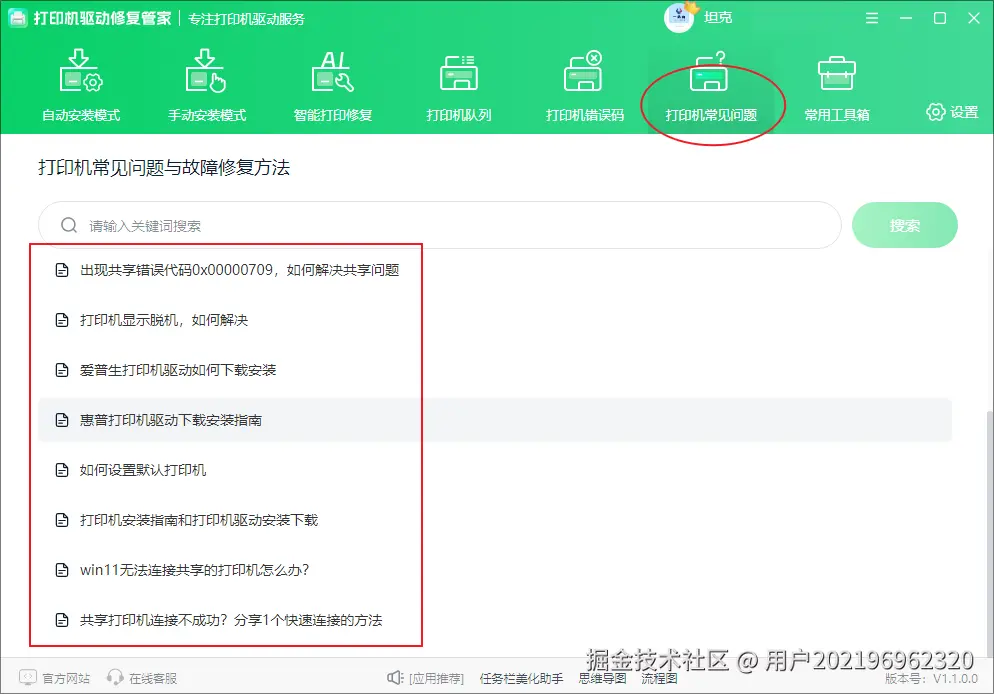Open article 爱普生打印机驱动如何下载安装
This screenshot has height=694, width=994.
coord(178,370)
